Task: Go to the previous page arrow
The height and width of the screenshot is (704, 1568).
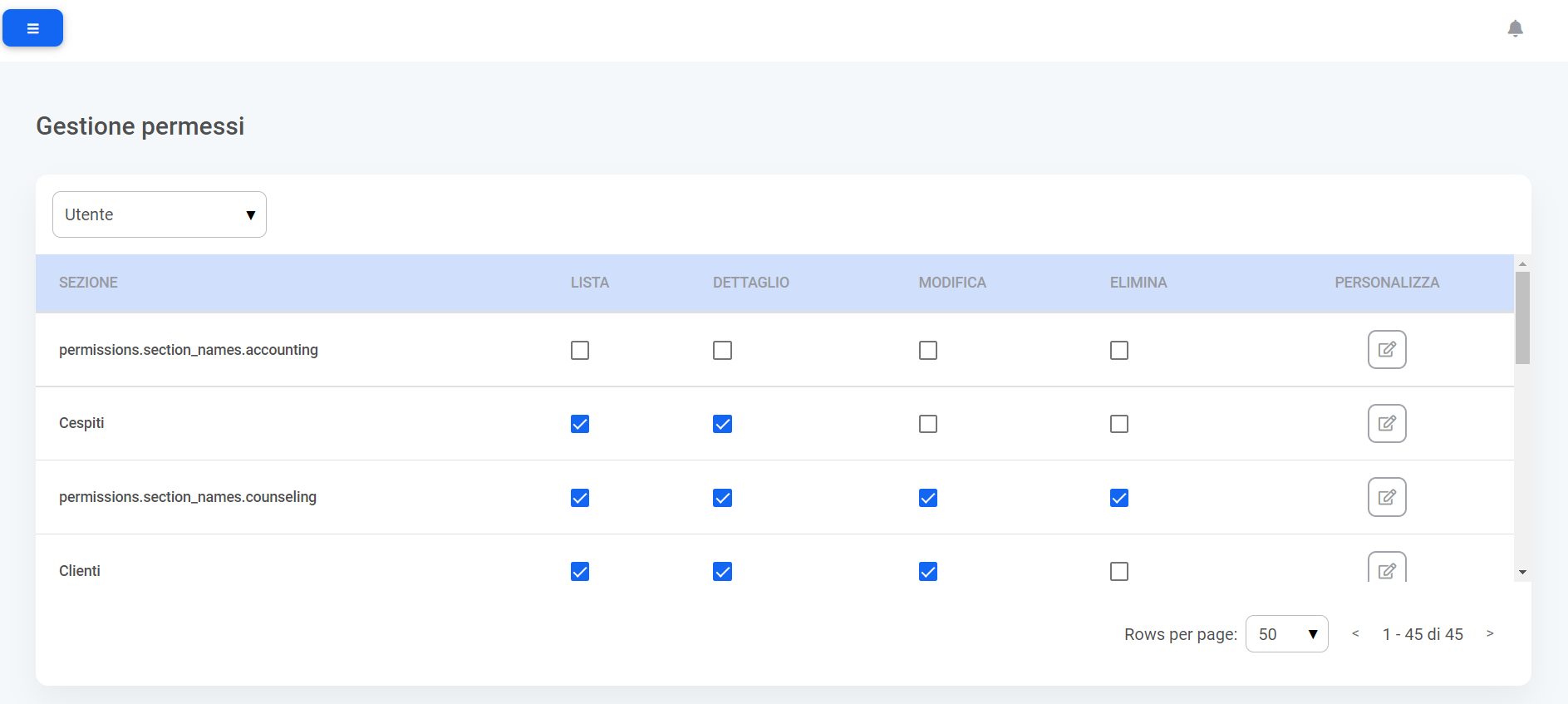Action: [1355, 634]
